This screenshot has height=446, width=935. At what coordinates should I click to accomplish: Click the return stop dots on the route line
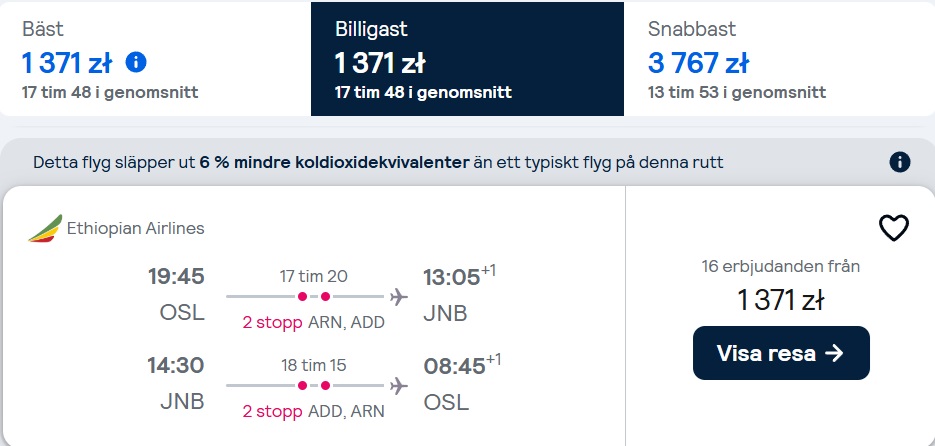point(314,386)
